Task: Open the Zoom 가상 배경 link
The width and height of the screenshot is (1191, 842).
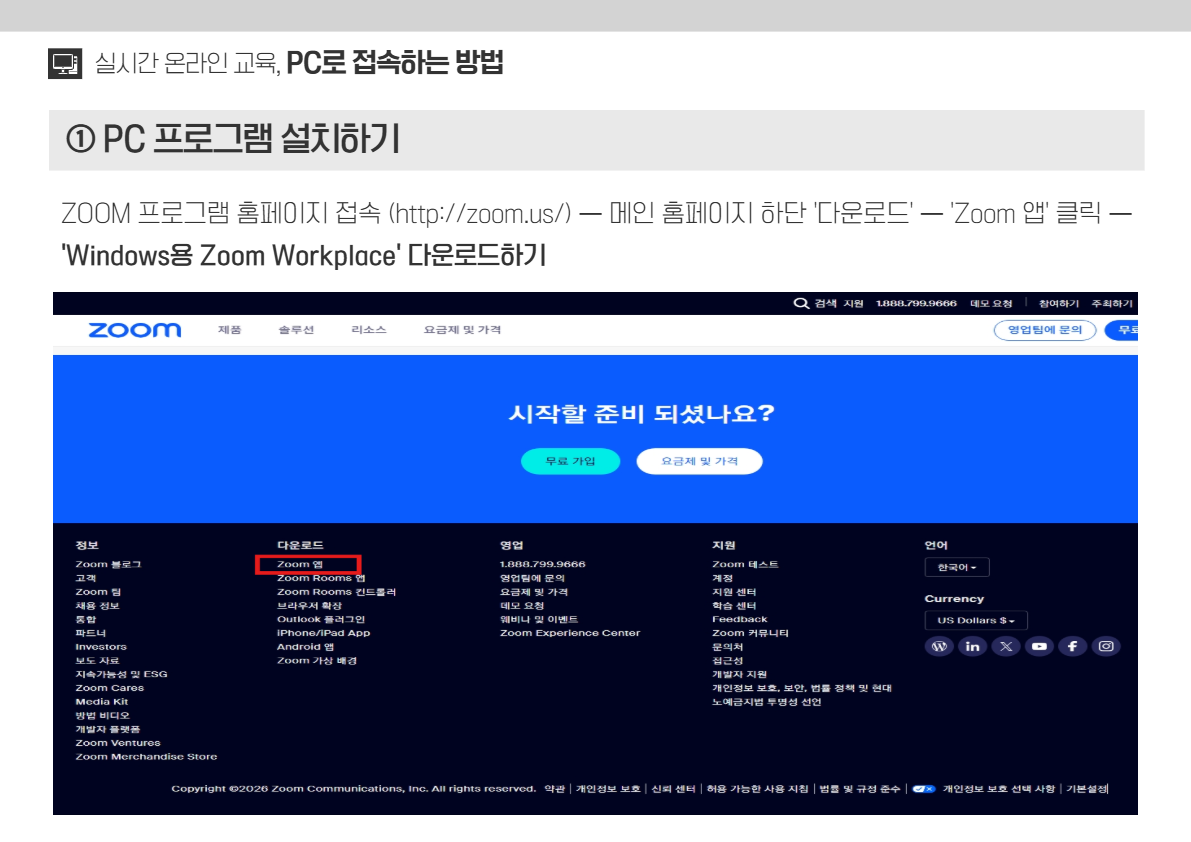Action: pyautogui.click(x=316, y=661)
